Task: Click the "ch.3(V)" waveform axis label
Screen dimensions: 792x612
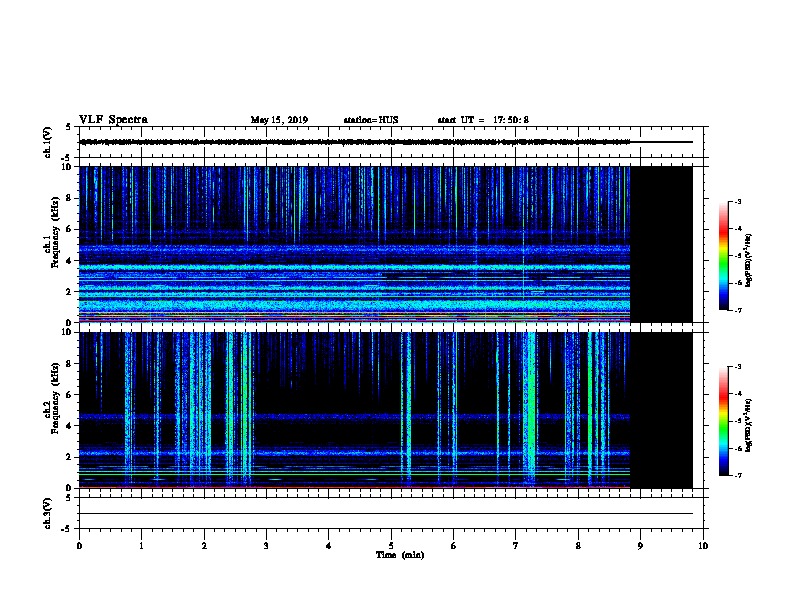Action: tap(47, 513)
